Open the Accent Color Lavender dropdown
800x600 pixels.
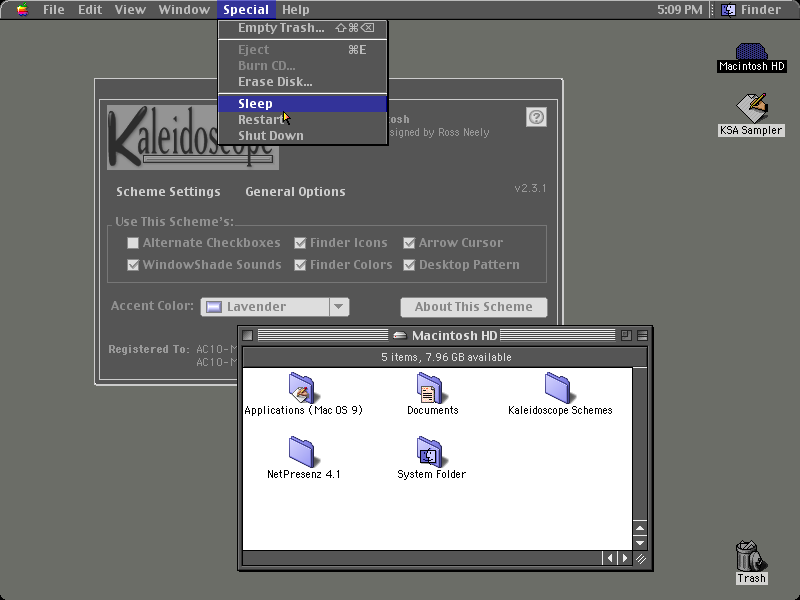pyautogui.click(x=274, y=307)
